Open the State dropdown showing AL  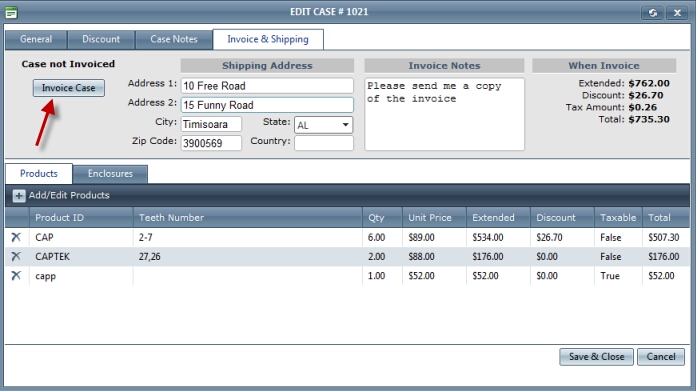coord(324,125)
